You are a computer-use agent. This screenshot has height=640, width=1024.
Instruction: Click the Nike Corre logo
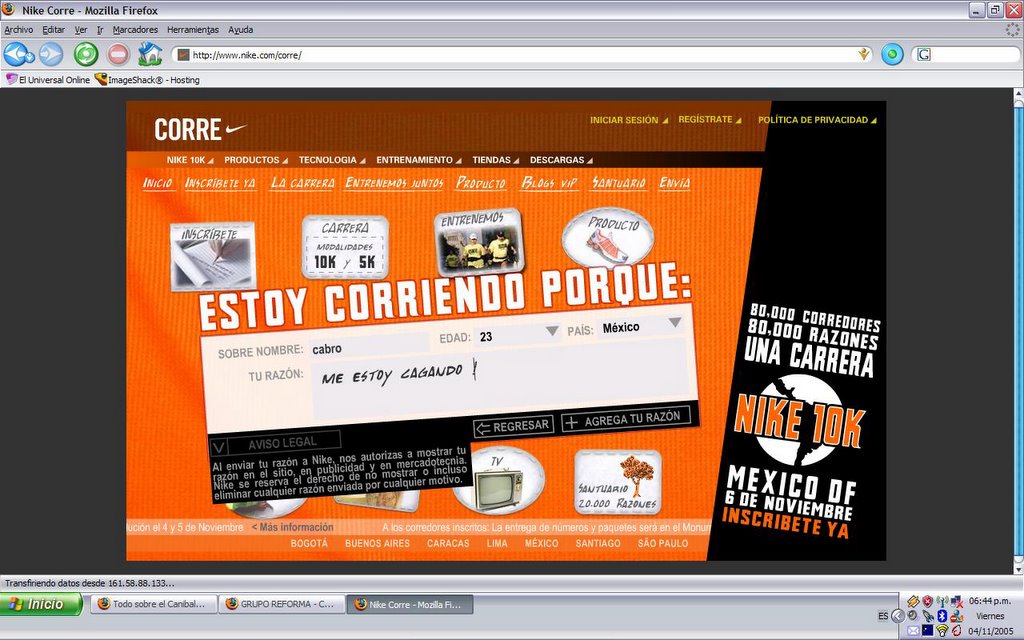click(200, 129)
